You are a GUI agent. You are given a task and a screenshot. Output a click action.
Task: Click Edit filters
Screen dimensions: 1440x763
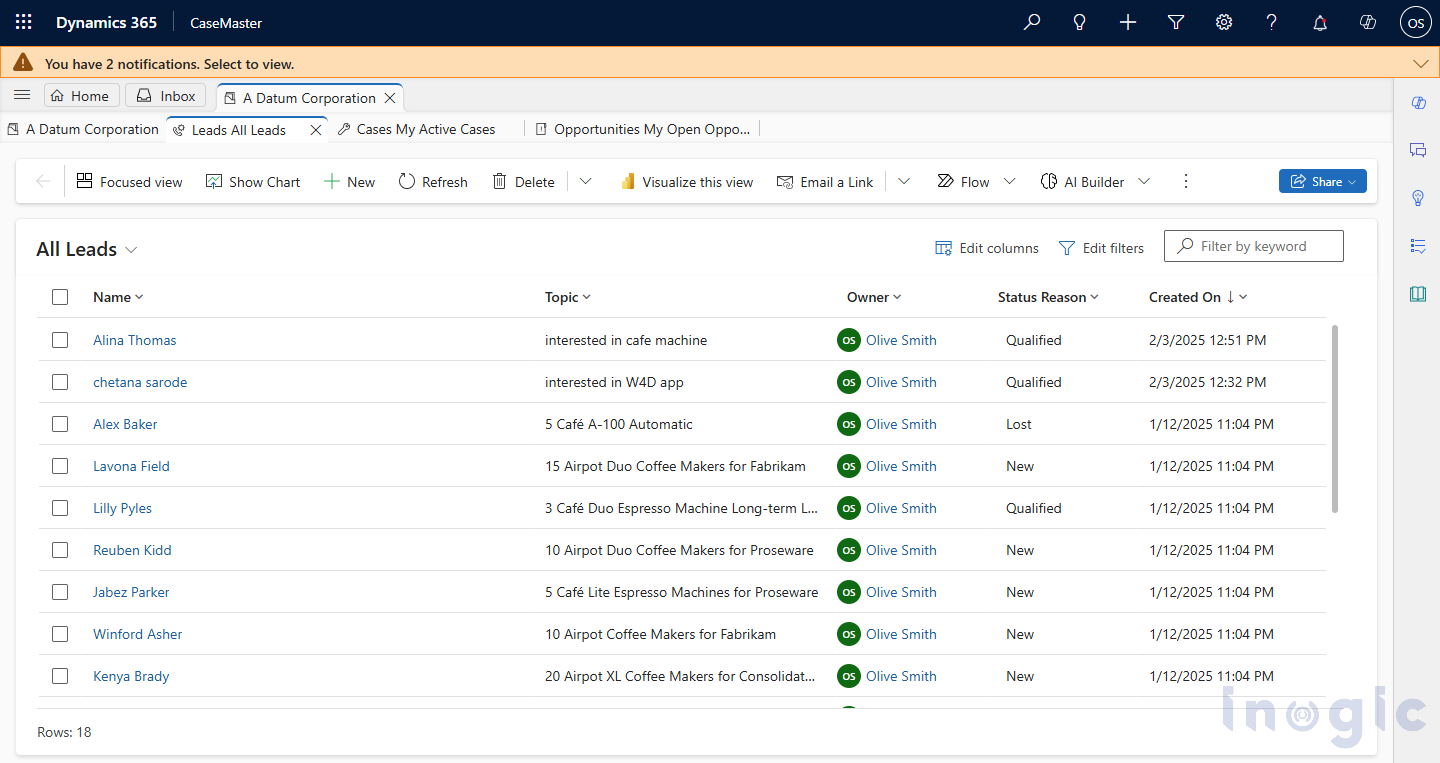pyautogui.click(x=1101, y=248)
